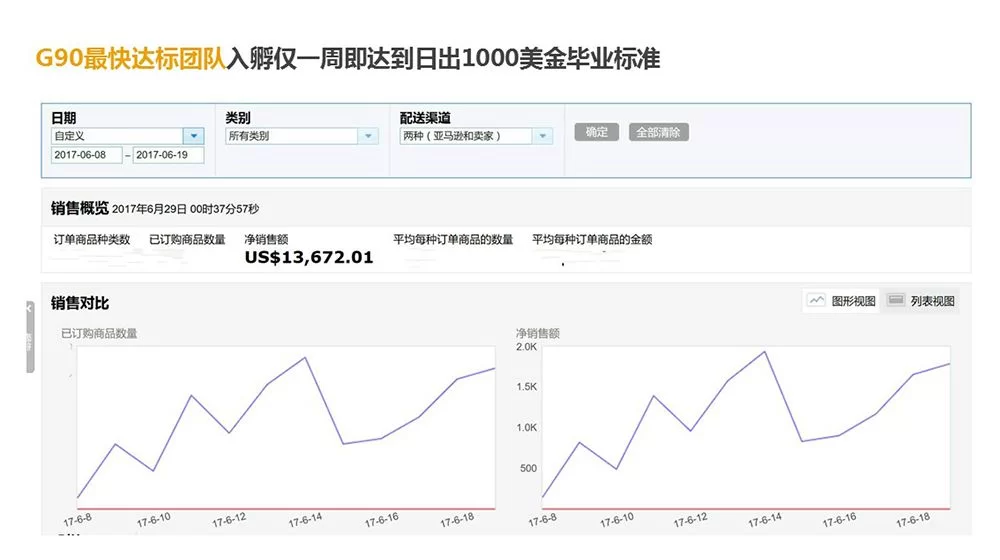
Task: Click the 销售概览 section heading
Action: point(80,209)
